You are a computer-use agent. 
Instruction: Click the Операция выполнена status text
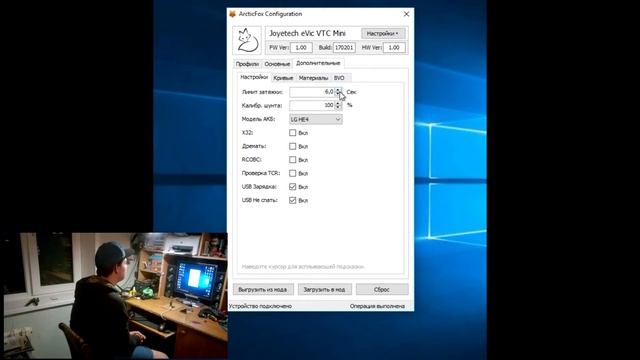(377, 306)
